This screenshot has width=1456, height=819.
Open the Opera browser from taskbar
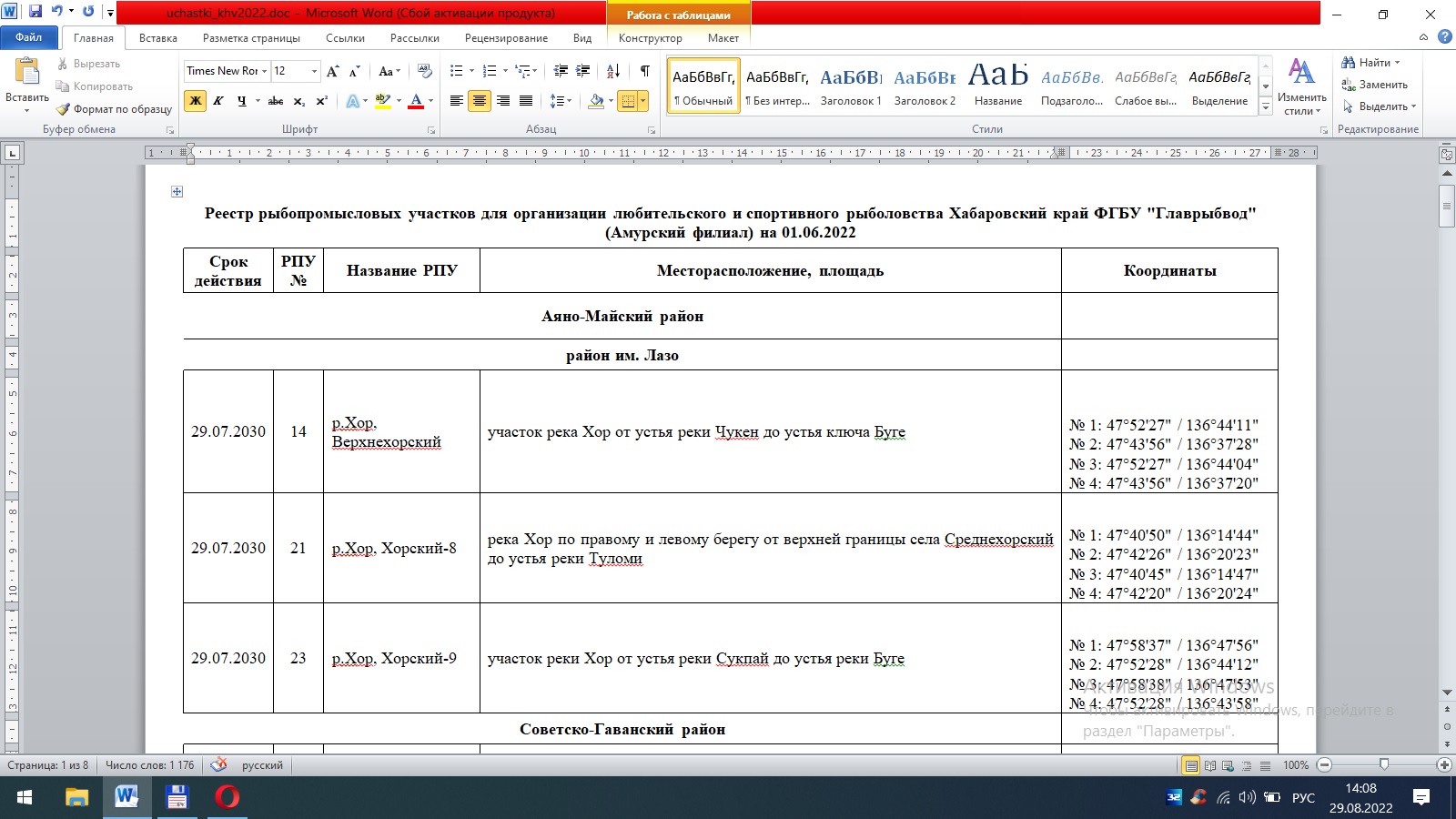coord(227,798)
